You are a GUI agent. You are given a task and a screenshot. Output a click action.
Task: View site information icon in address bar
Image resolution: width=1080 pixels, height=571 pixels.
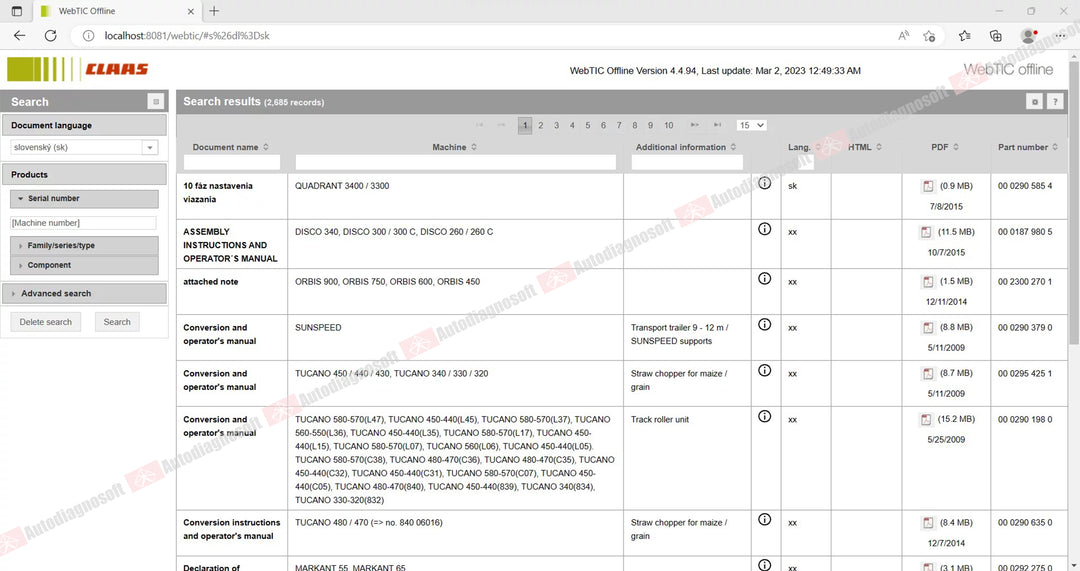88,36
